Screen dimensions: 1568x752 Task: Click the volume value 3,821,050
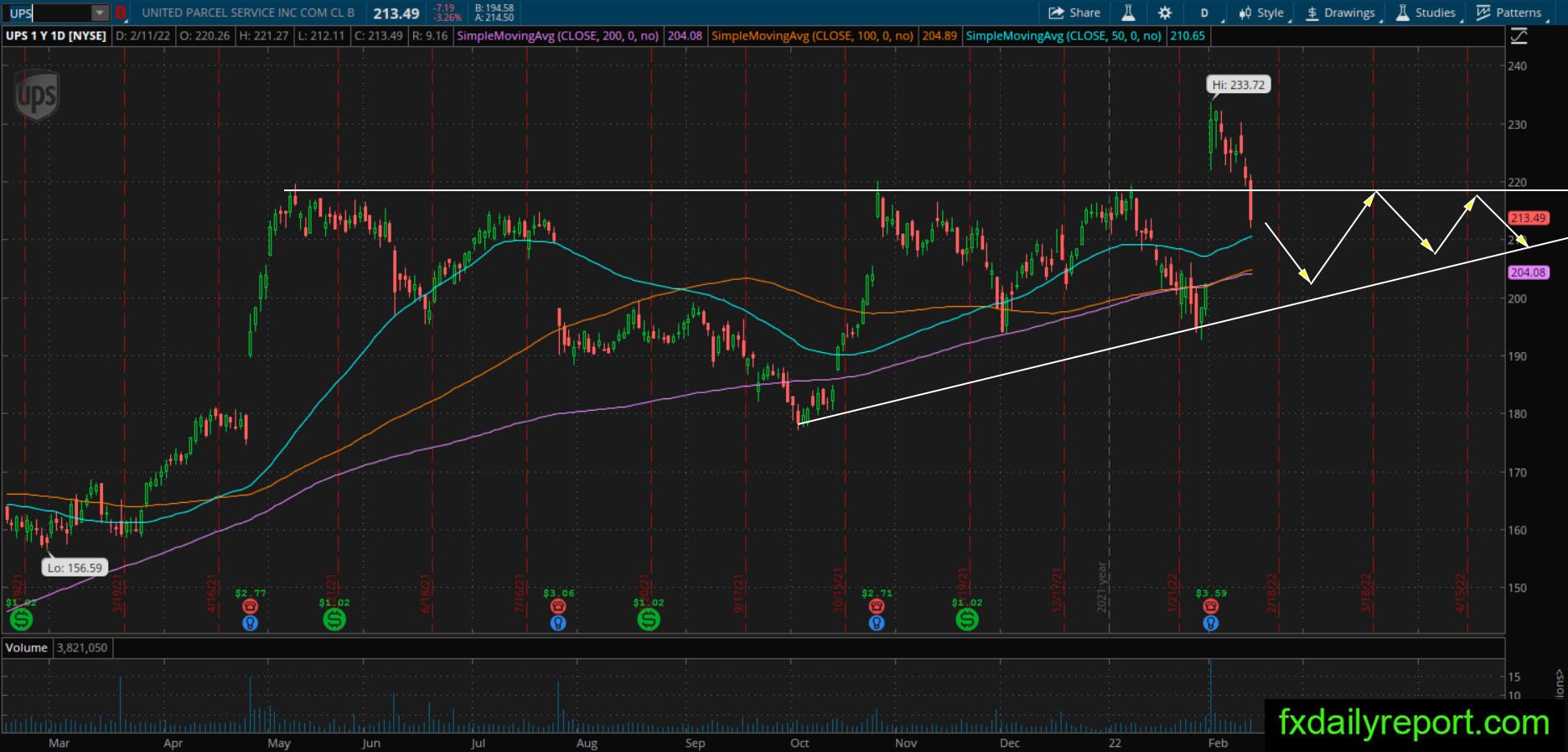point(82,647)
